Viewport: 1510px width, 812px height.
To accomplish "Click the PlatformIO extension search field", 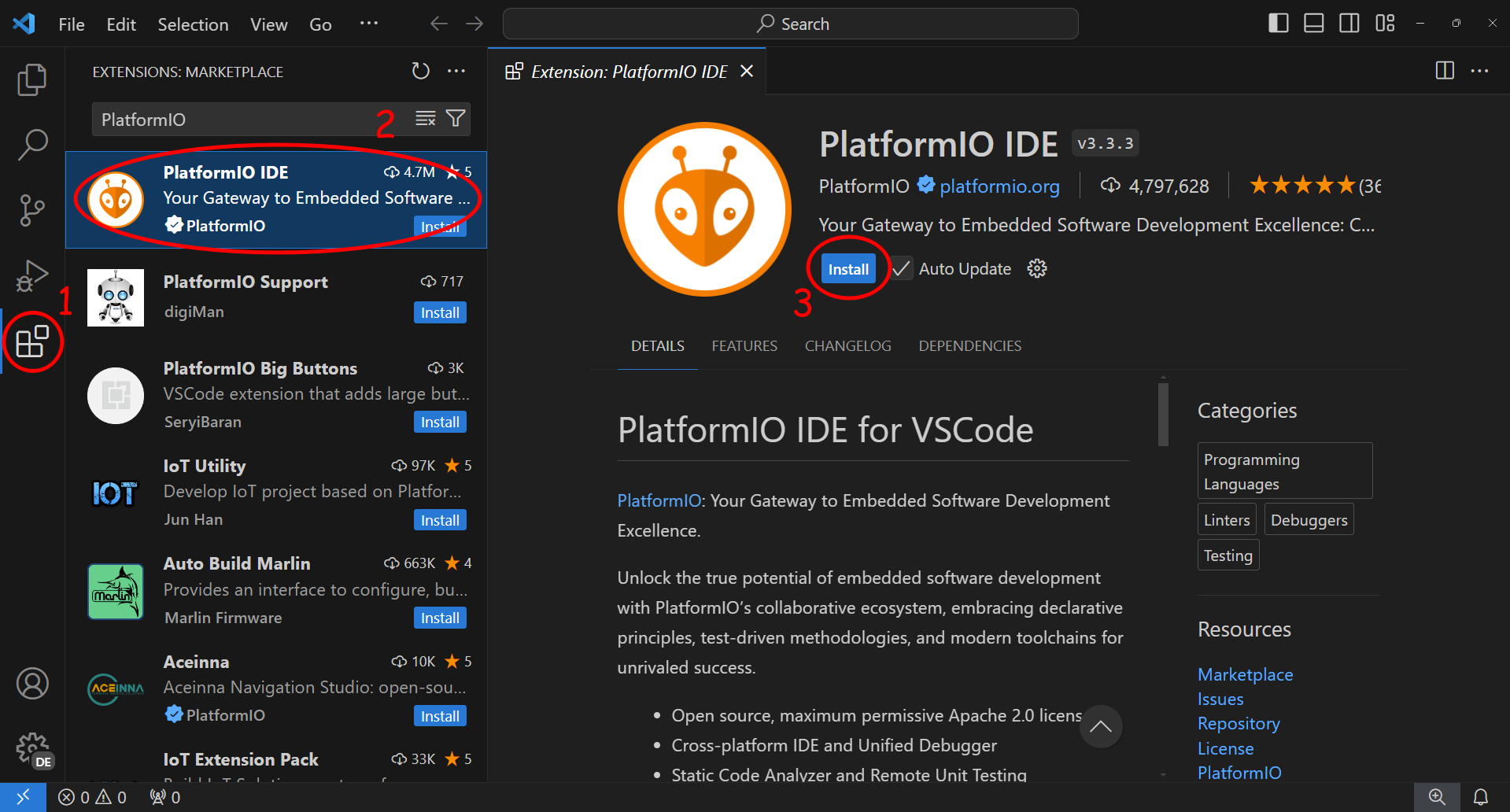I will [236, 120].
